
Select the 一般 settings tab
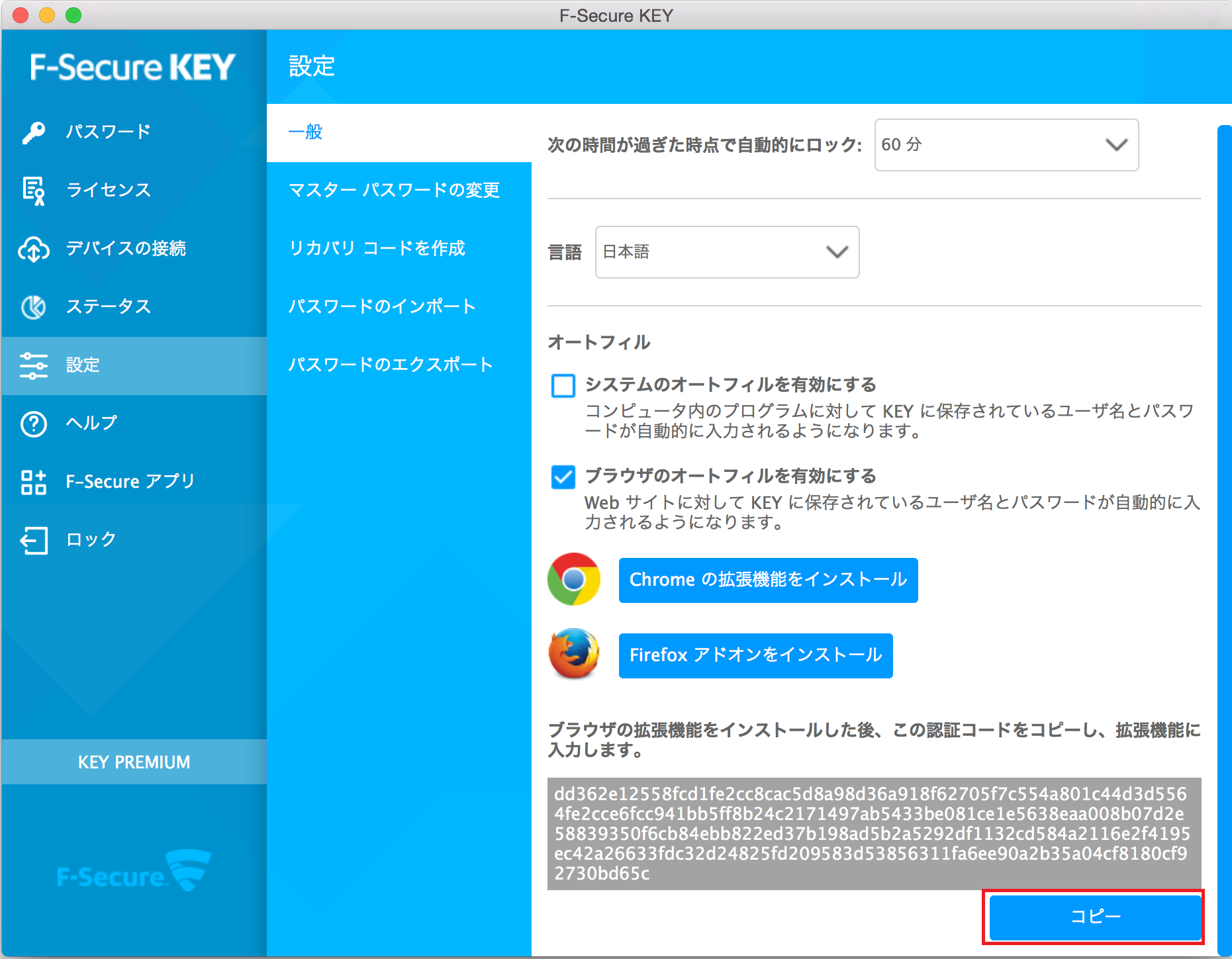pos(399,132)
